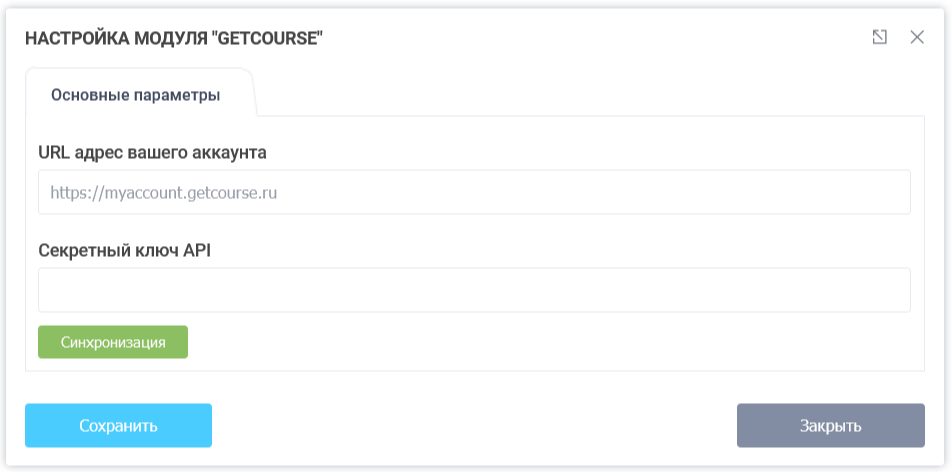952x472 pixels.
Task: Maximize the module window via the arrow icon
Action: (879, 37)
